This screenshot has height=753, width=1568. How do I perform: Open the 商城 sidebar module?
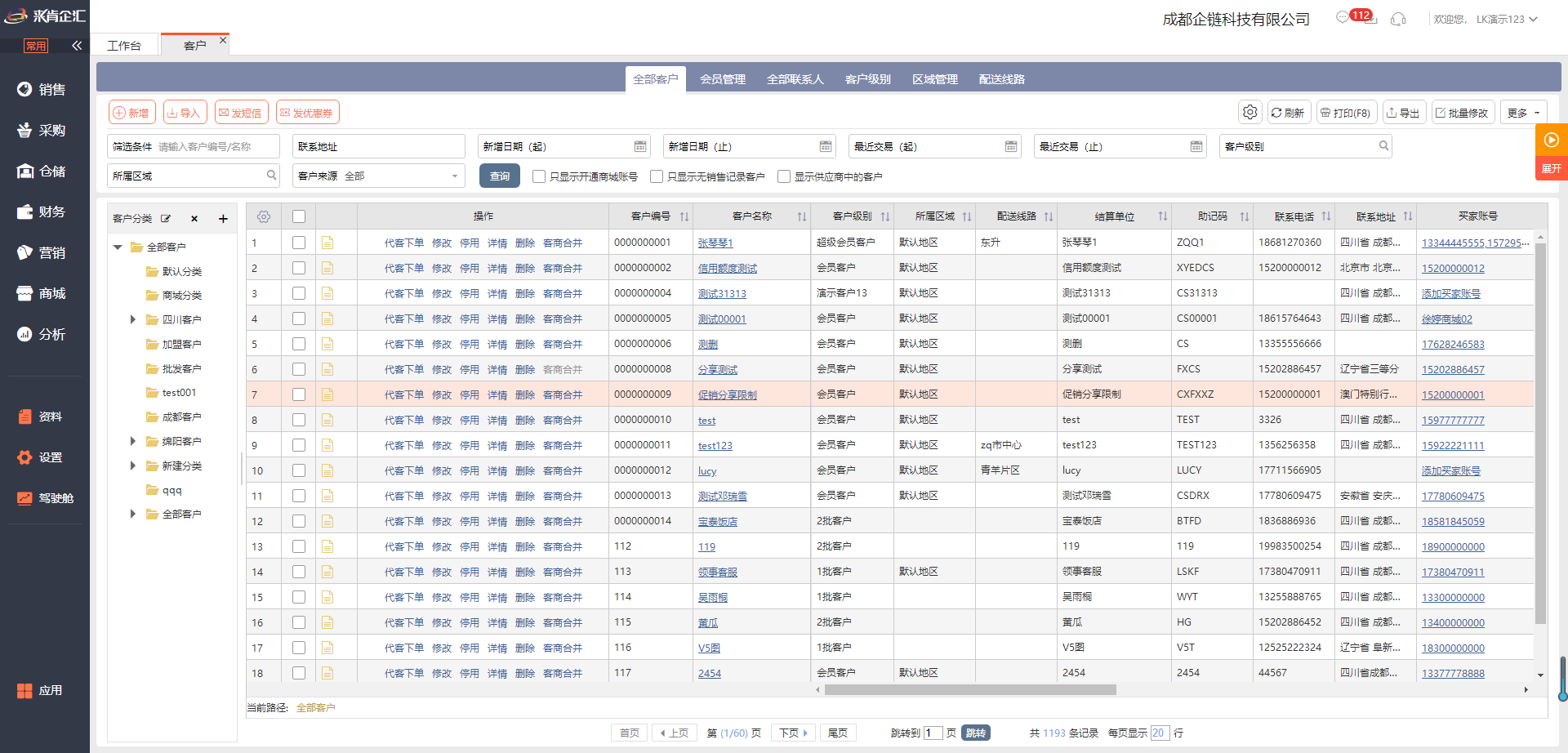(x=42, y=294)
